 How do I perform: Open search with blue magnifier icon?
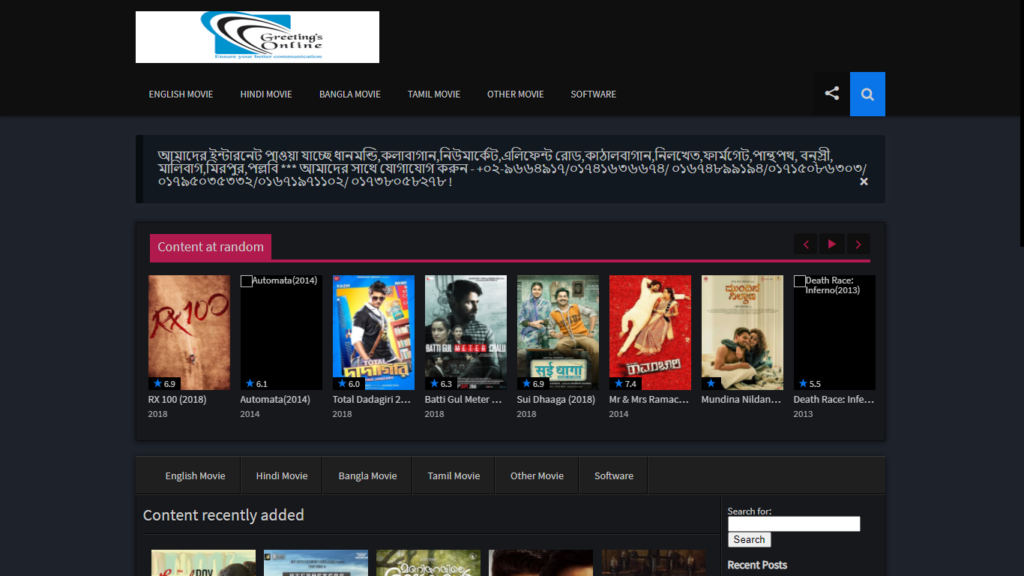867,94
